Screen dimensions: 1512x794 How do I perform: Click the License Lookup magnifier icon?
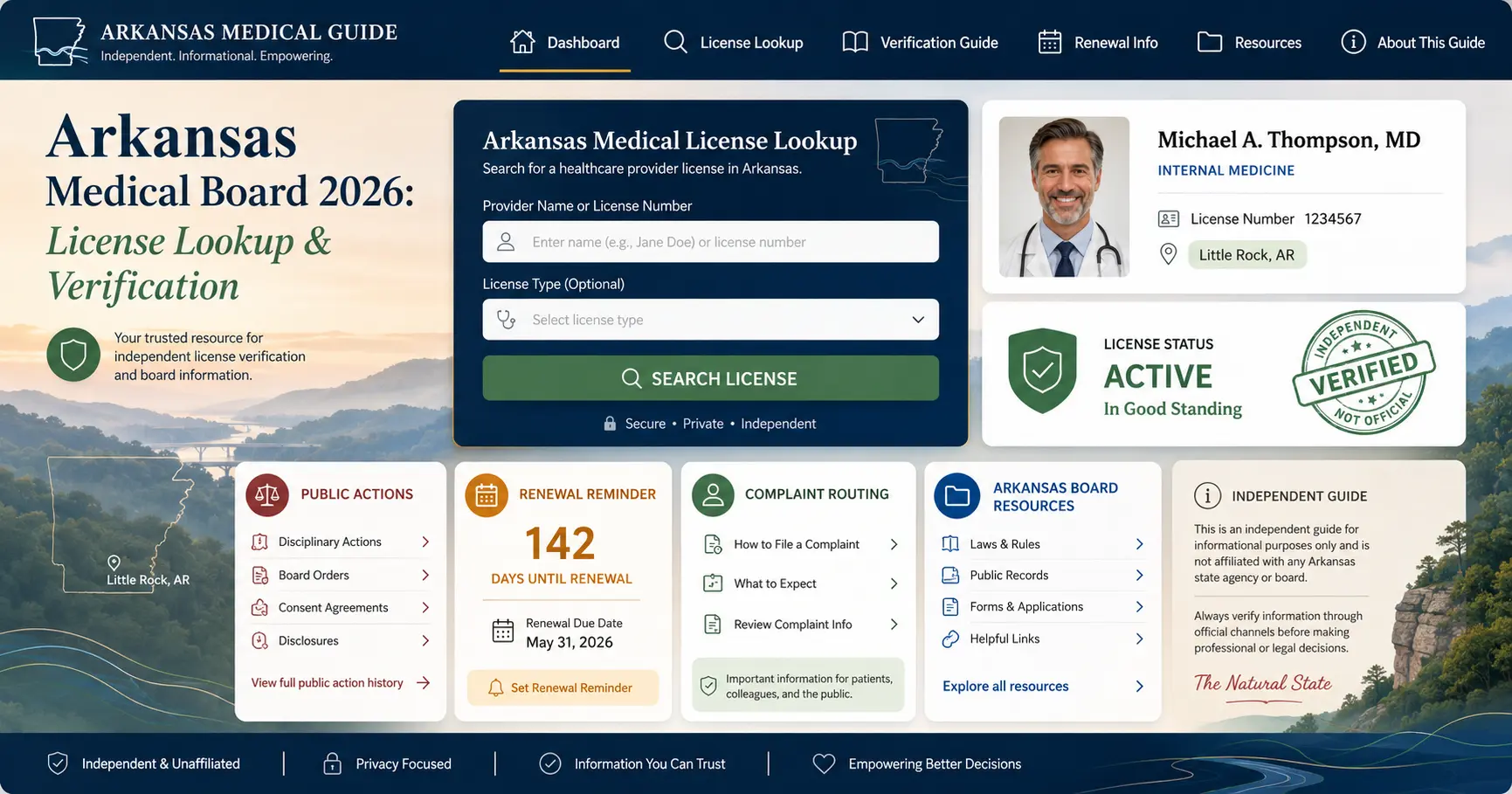675,42
